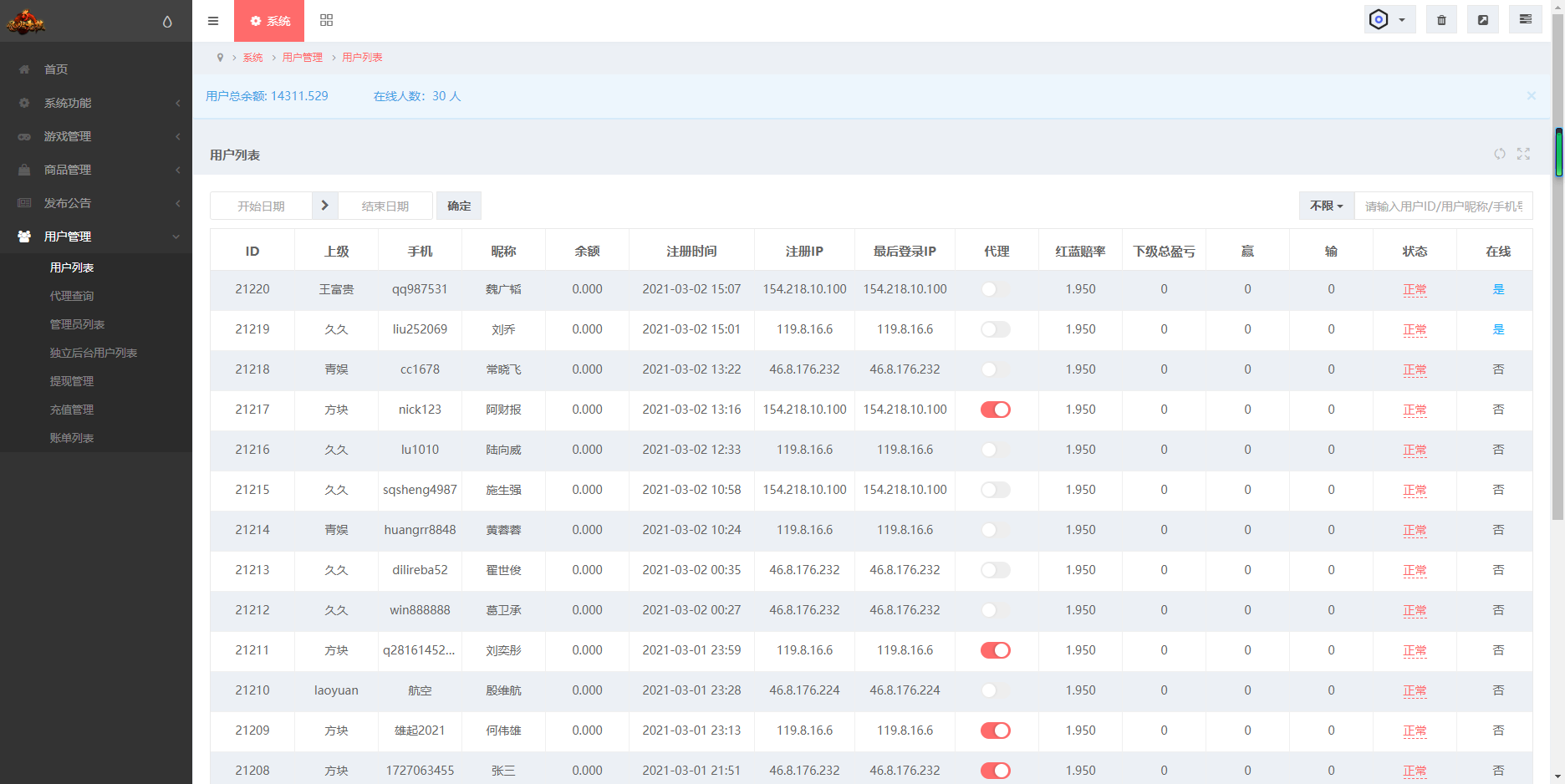This screenshot has width=1565, height=784.
Task: Refresh the 用户列表 panel
Action: coord(1500,154)
